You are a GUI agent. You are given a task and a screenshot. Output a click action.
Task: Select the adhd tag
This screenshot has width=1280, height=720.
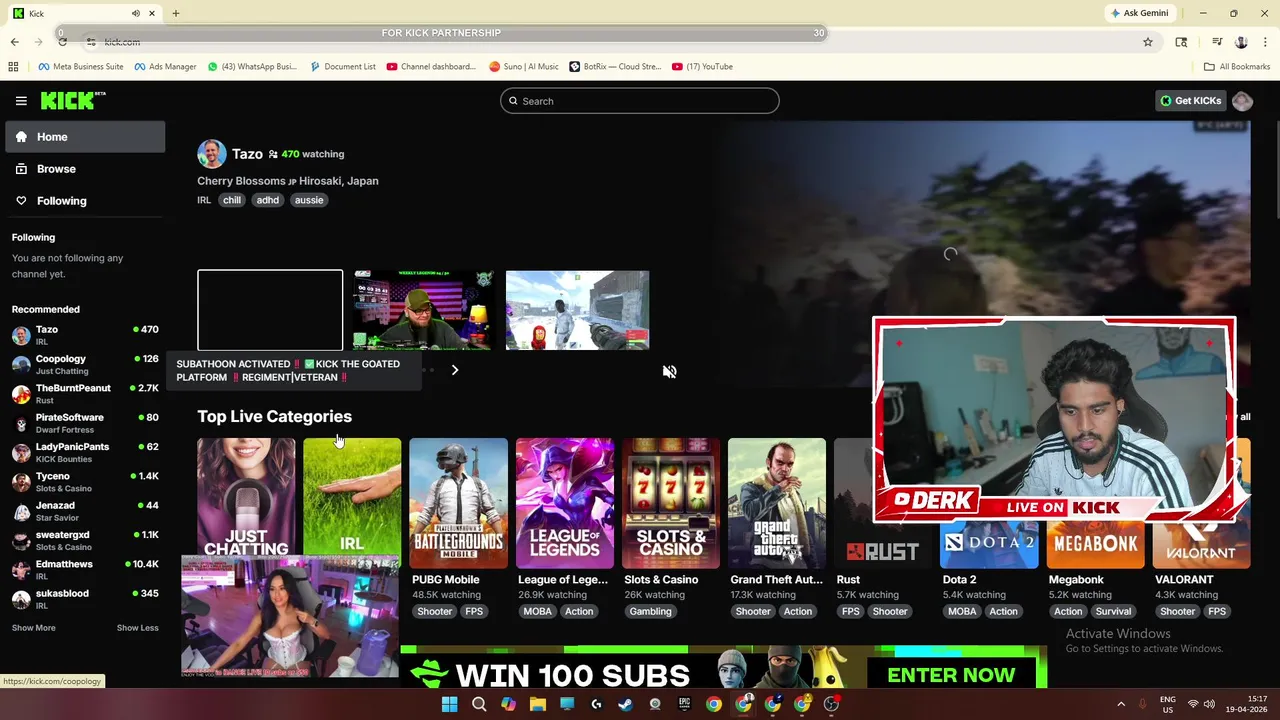268,200
